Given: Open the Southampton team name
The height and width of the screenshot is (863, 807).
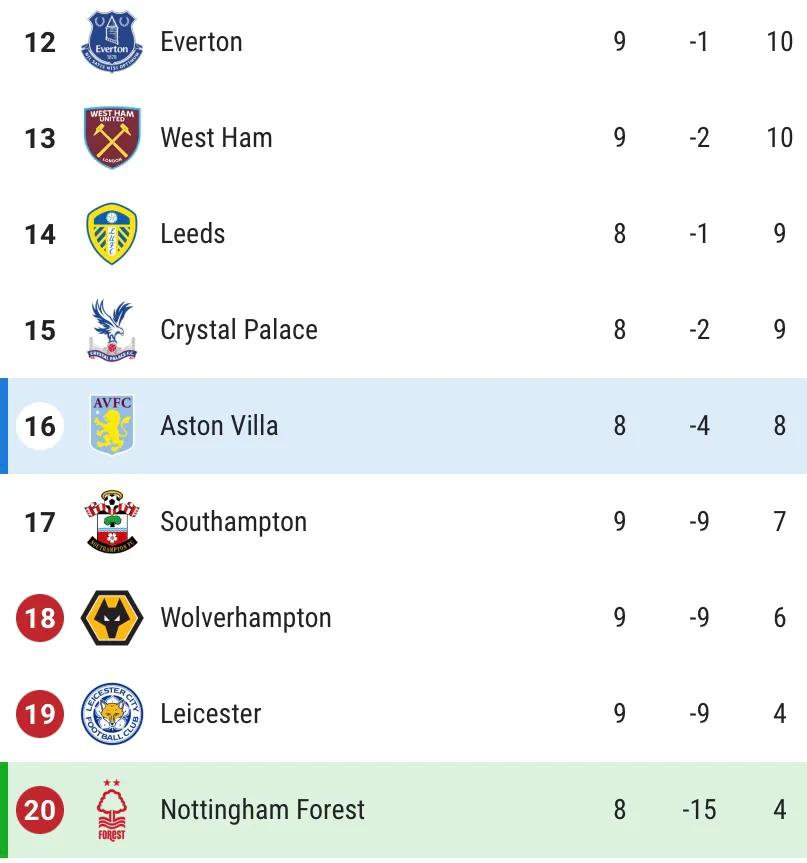Looking at the screenshot, I should (x=233, y=522).
